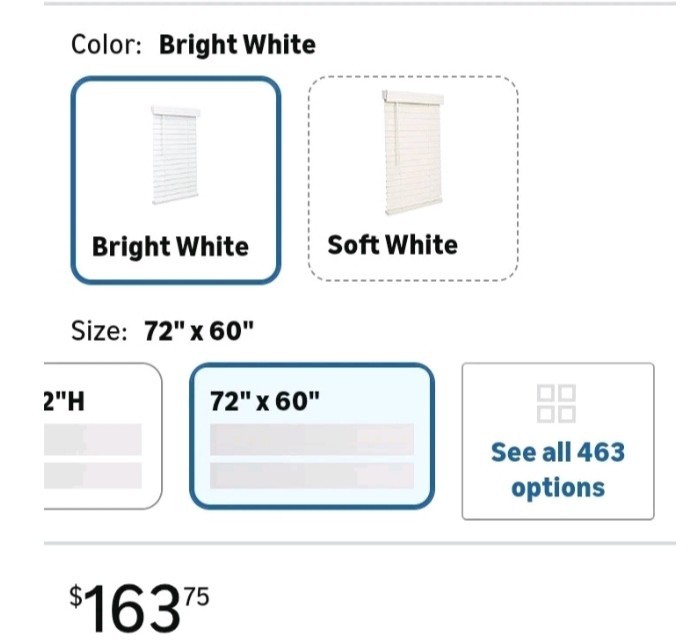Click the top placeholder bar in the 72" x 60" tile

point(312,439)
